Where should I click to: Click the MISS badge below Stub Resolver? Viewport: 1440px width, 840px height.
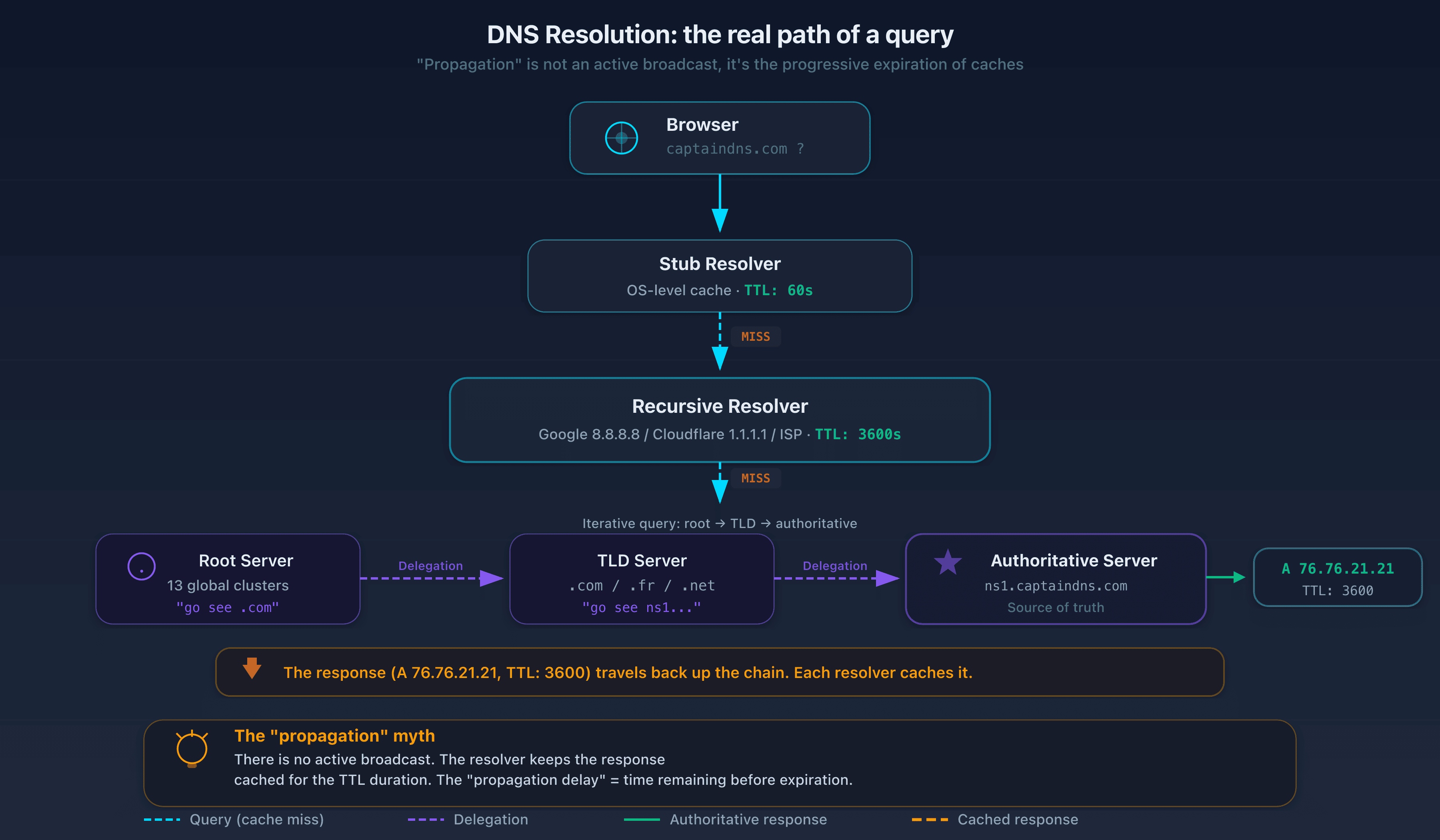point(756,336)
